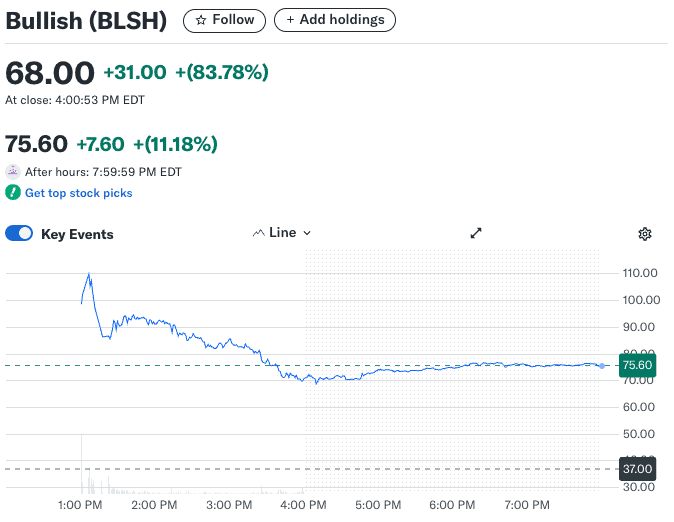The width and height of the screenshot is (674, 522).
Task: Click the +(83.78%) percentage change
Action: tap(222, 72)
